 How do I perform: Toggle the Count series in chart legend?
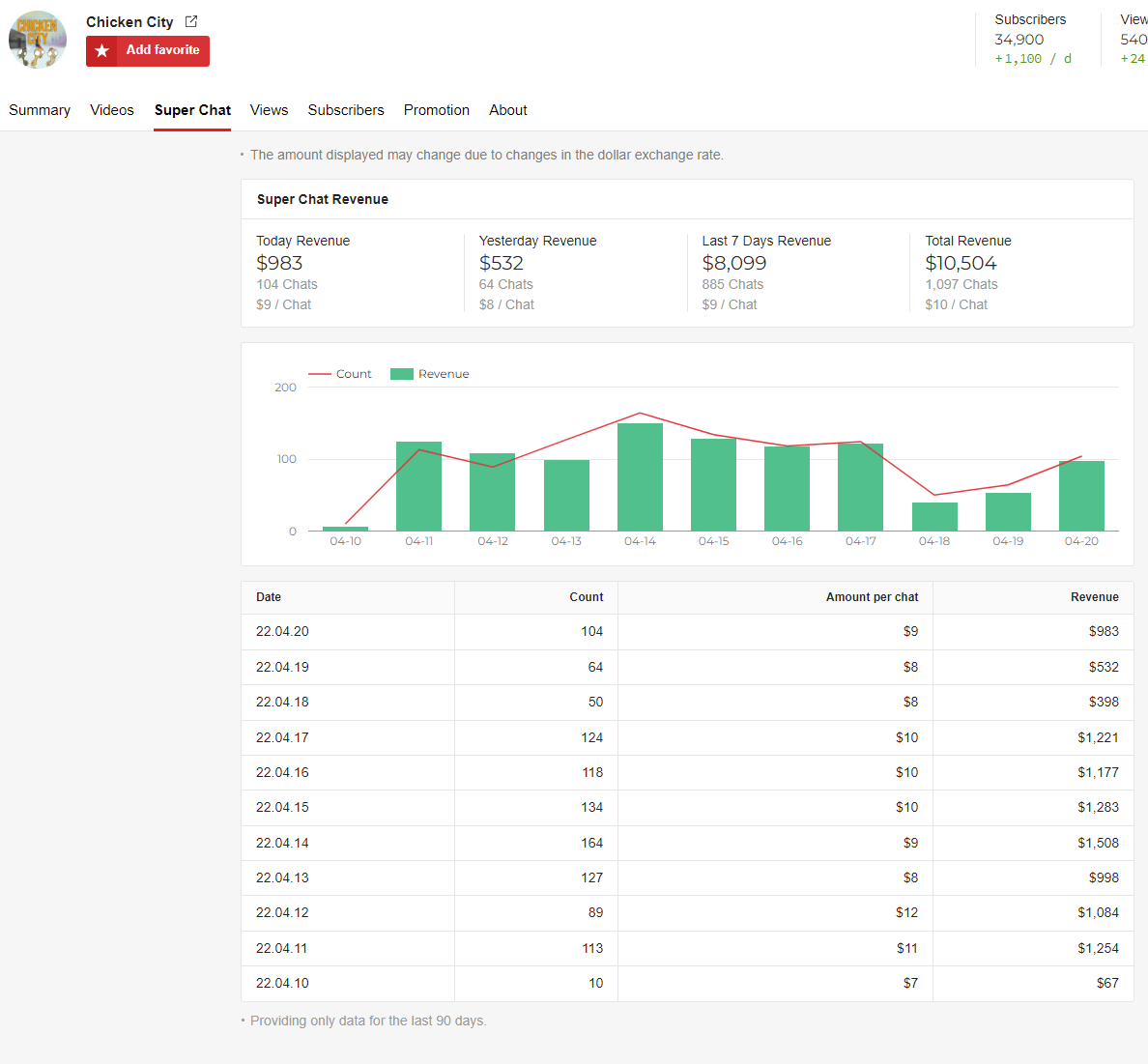(x=340, y=373)
